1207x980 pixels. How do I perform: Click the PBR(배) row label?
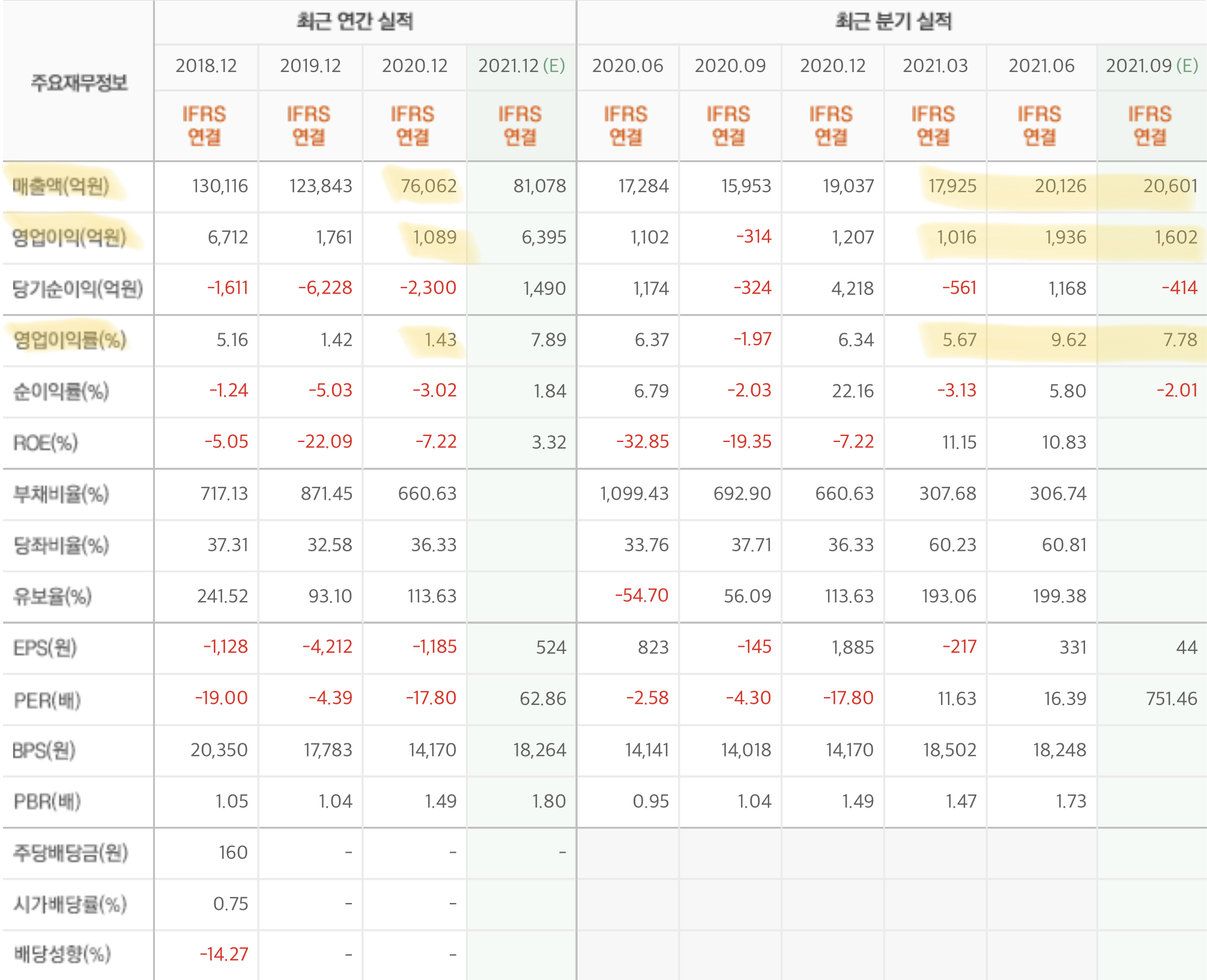(47, 802)
